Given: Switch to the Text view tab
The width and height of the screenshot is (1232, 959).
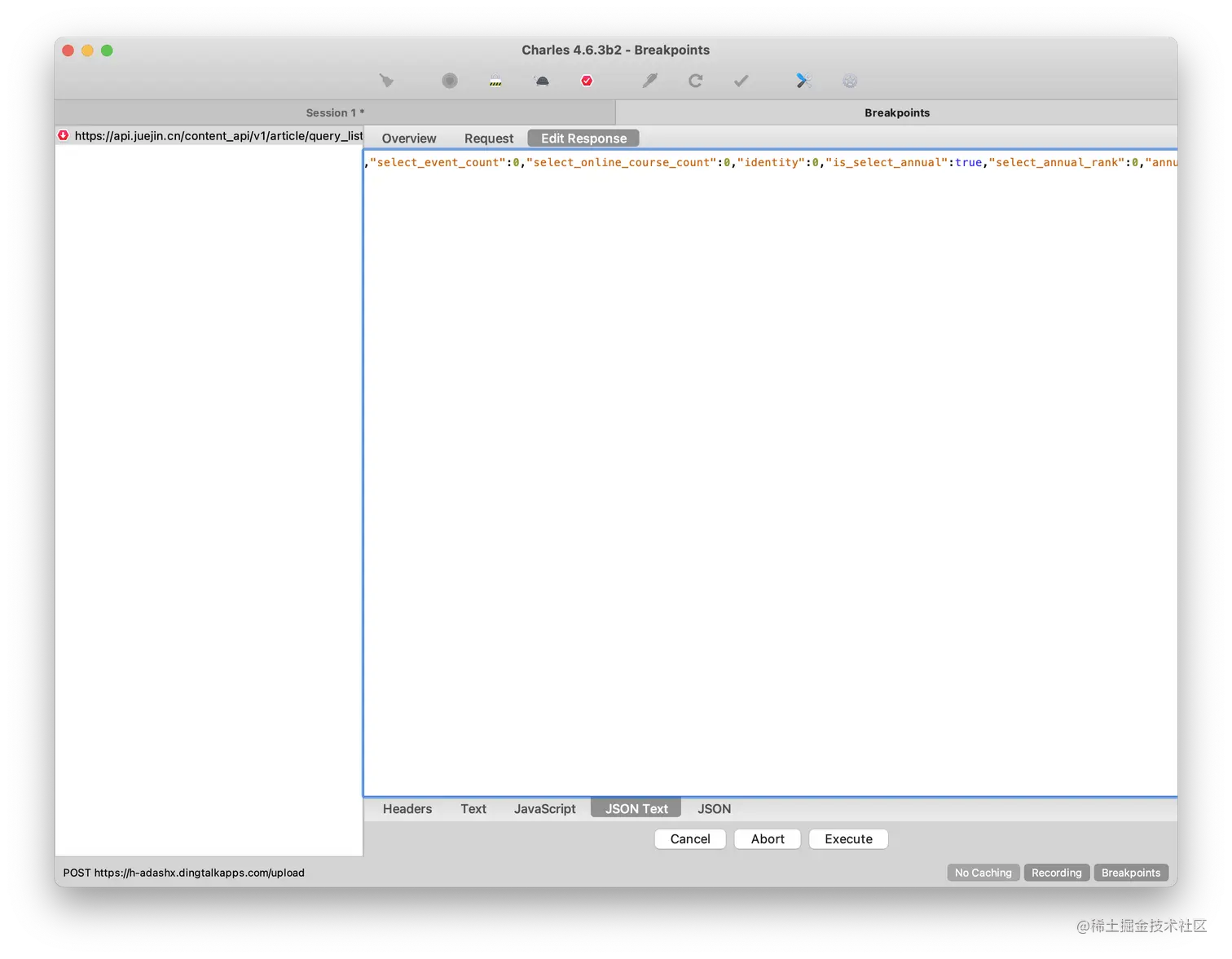Looking at the screenshot, I should (x=473, y=809).
